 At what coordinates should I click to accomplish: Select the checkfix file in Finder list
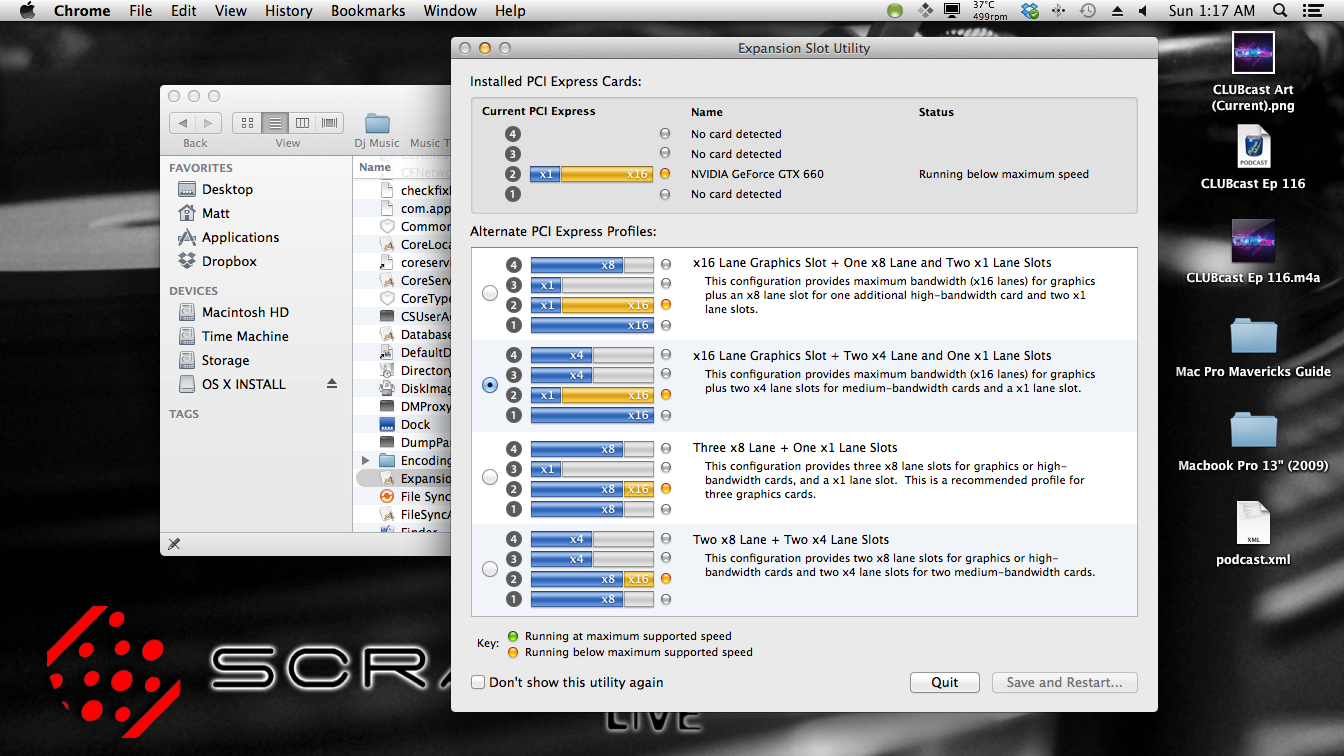[415, 190]
